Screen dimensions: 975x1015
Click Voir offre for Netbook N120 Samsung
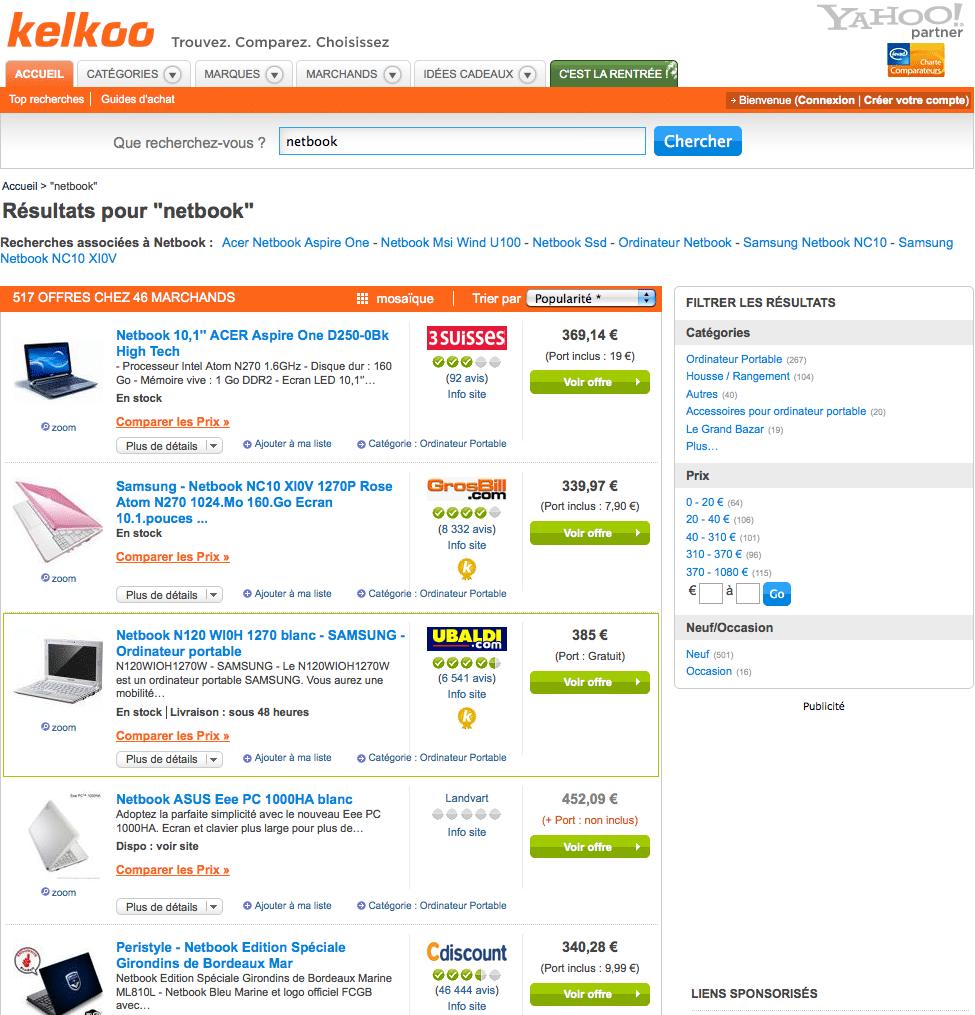pos(590,682)
